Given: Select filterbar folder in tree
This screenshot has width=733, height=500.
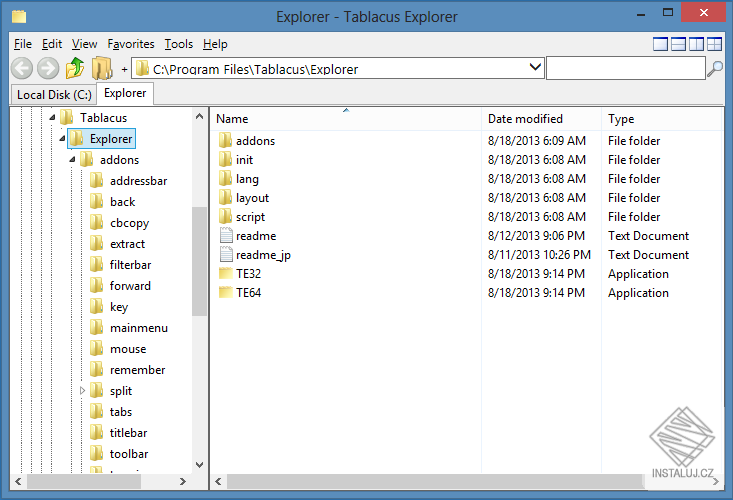Looking at the screenshot, I should [x=130, y=264].
